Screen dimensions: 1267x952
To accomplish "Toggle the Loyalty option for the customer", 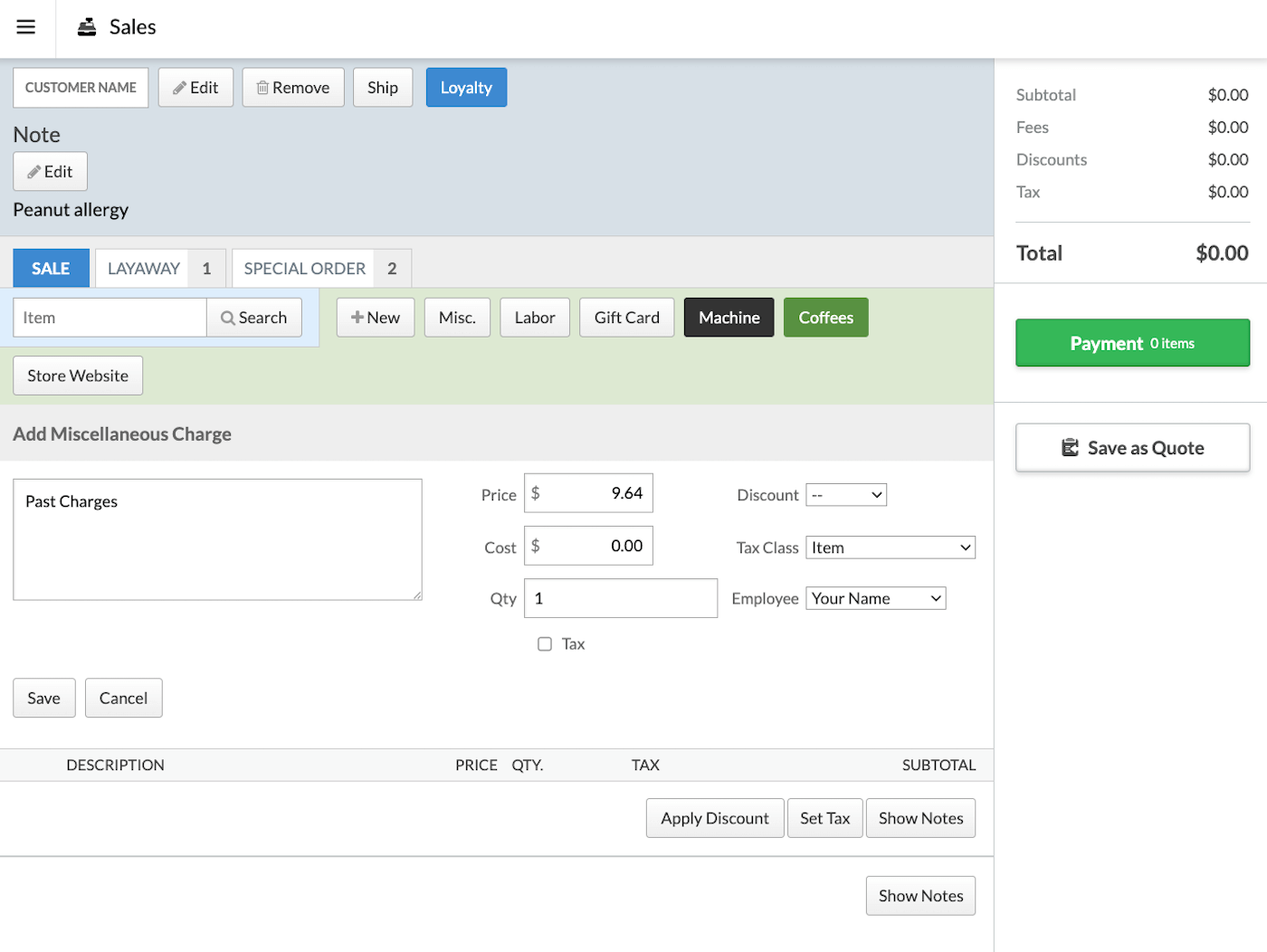I will (x=466, y=87).
